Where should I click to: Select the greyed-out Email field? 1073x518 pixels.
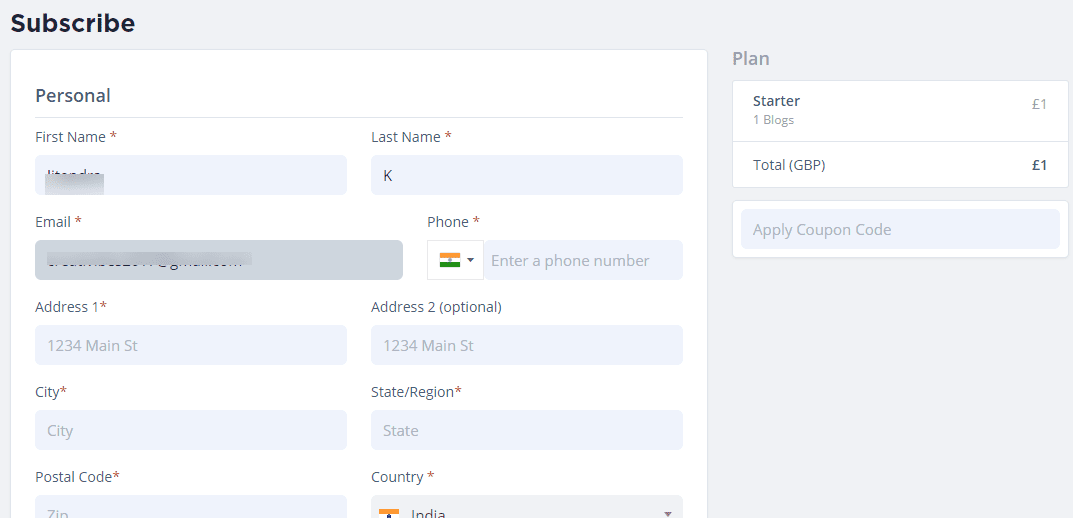tap(218, 260)
